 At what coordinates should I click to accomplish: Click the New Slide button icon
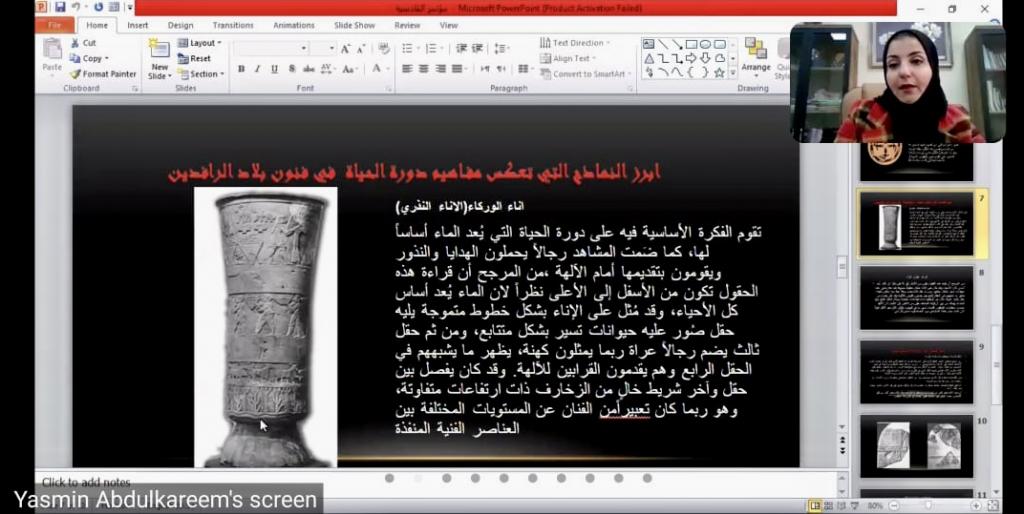pyautogui.click(x=159, y=51)
